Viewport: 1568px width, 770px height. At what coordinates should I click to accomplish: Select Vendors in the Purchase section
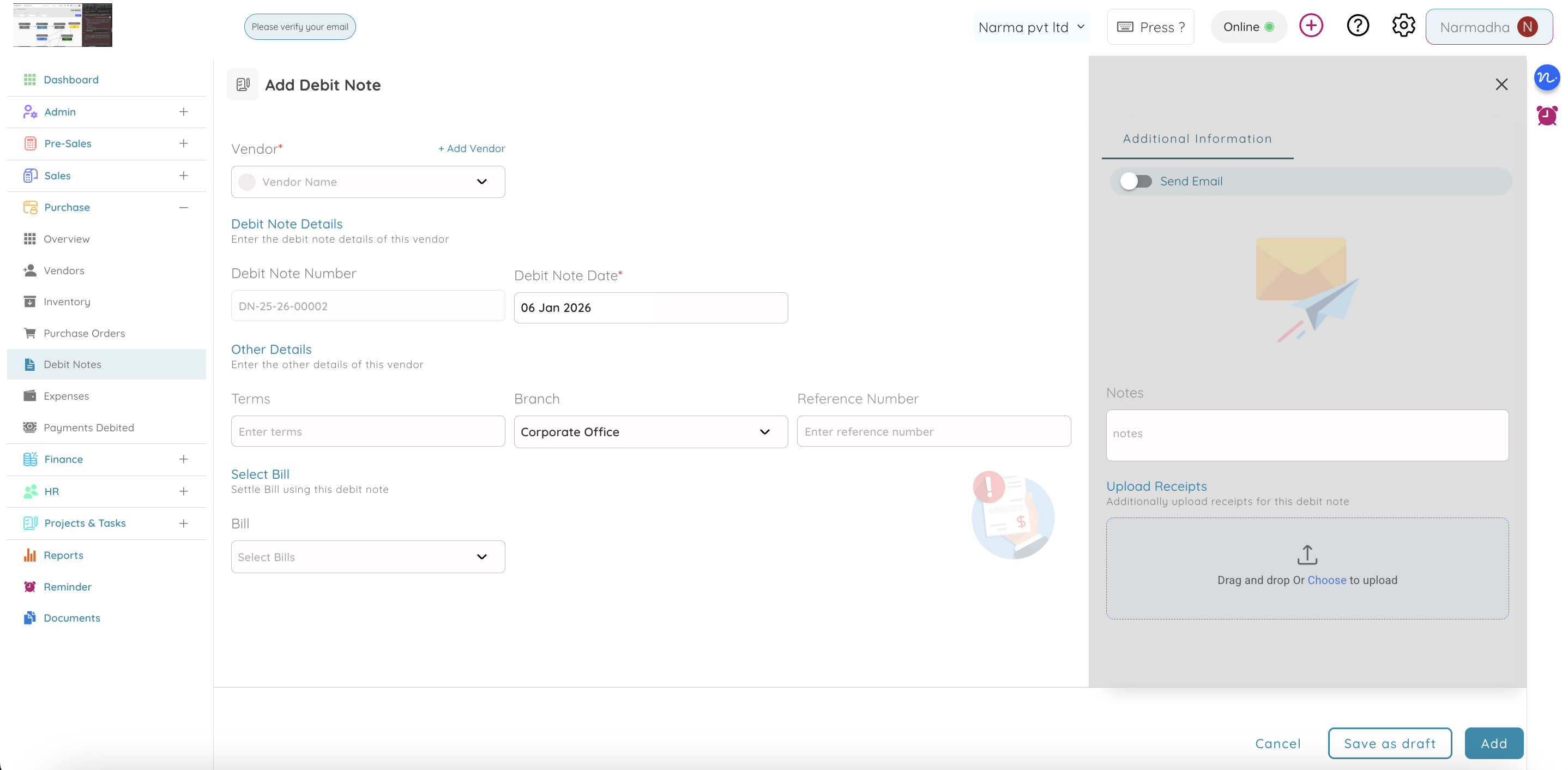click(64, 270)
